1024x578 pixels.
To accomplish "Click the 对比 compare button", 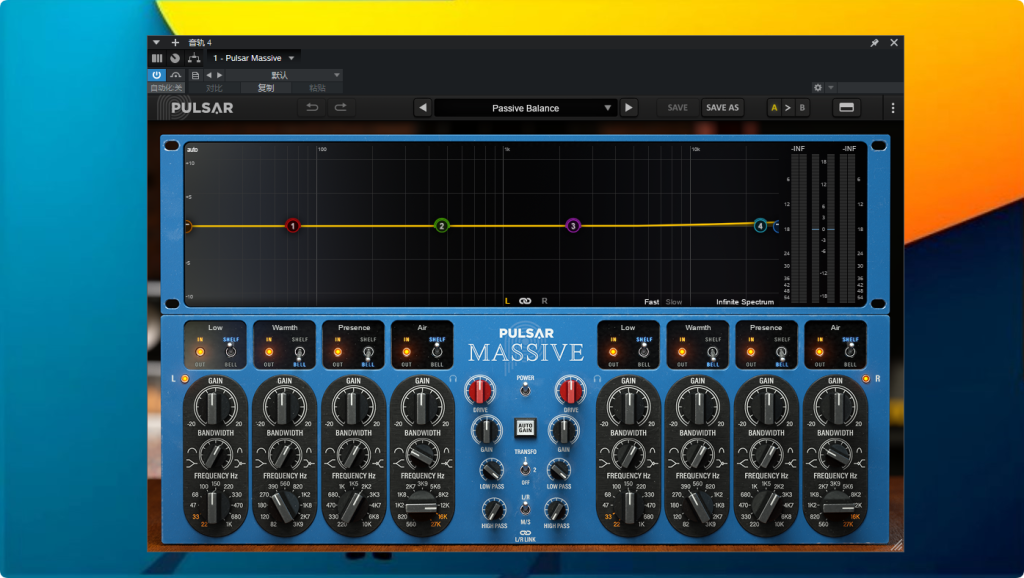I will tap(214, 88).
